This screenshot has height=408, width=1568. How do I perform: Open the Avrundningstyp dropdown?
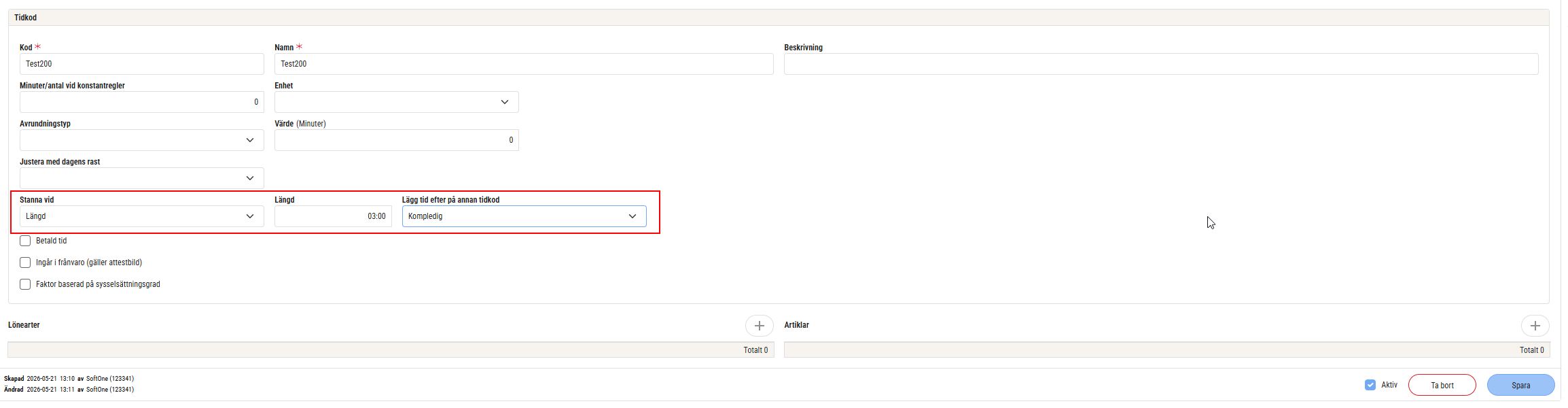141,140
